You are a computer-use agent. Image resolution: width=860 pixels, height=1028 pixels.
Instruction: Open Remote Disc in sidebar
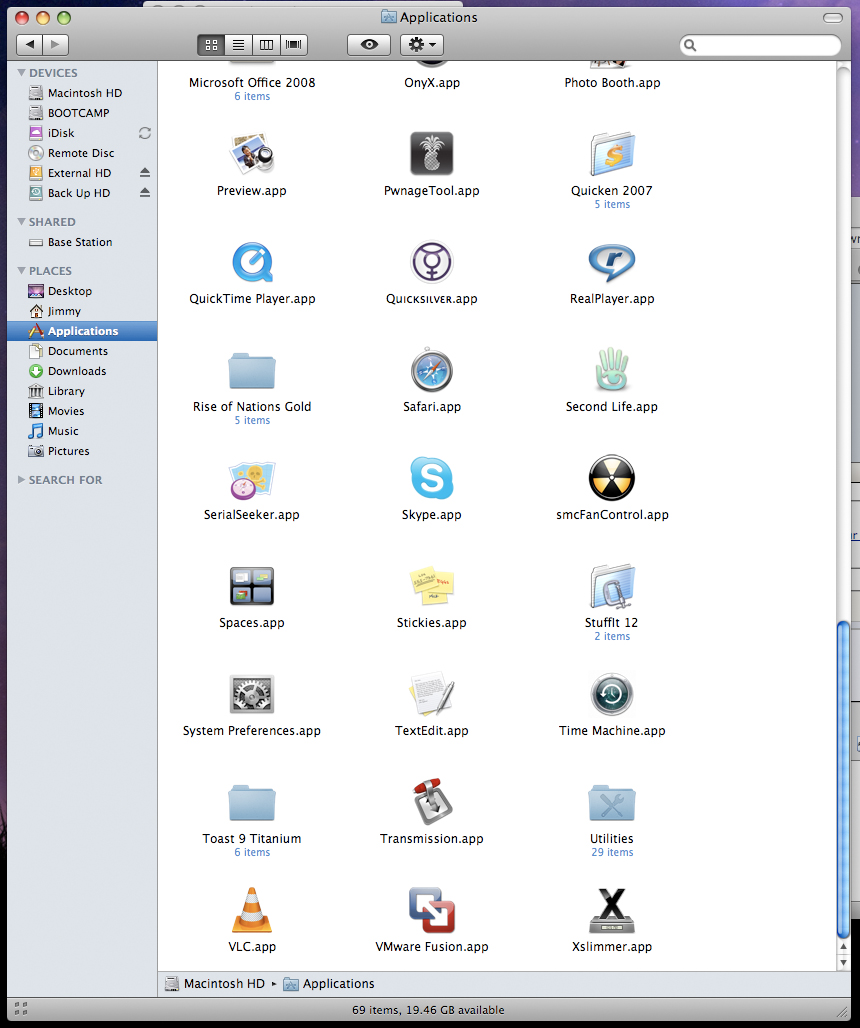[83, 153]
